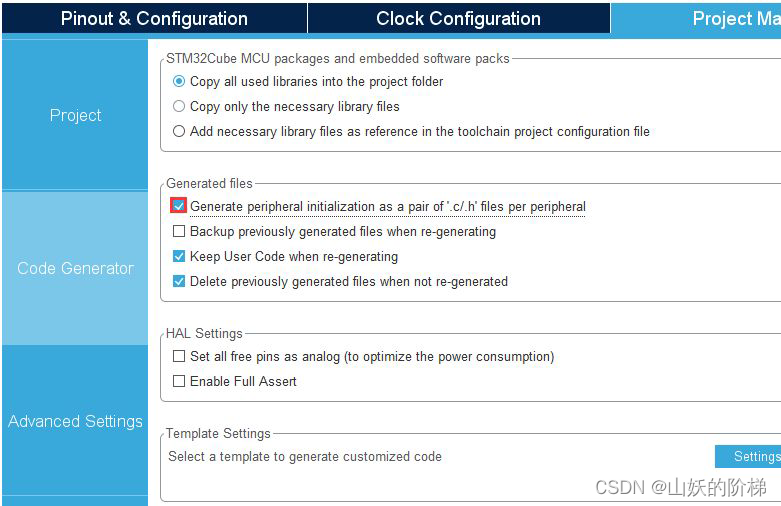Screen dimensions: 781x506
Task: Click the Keep User Code when re-generating label
Action: click(294, 256)
